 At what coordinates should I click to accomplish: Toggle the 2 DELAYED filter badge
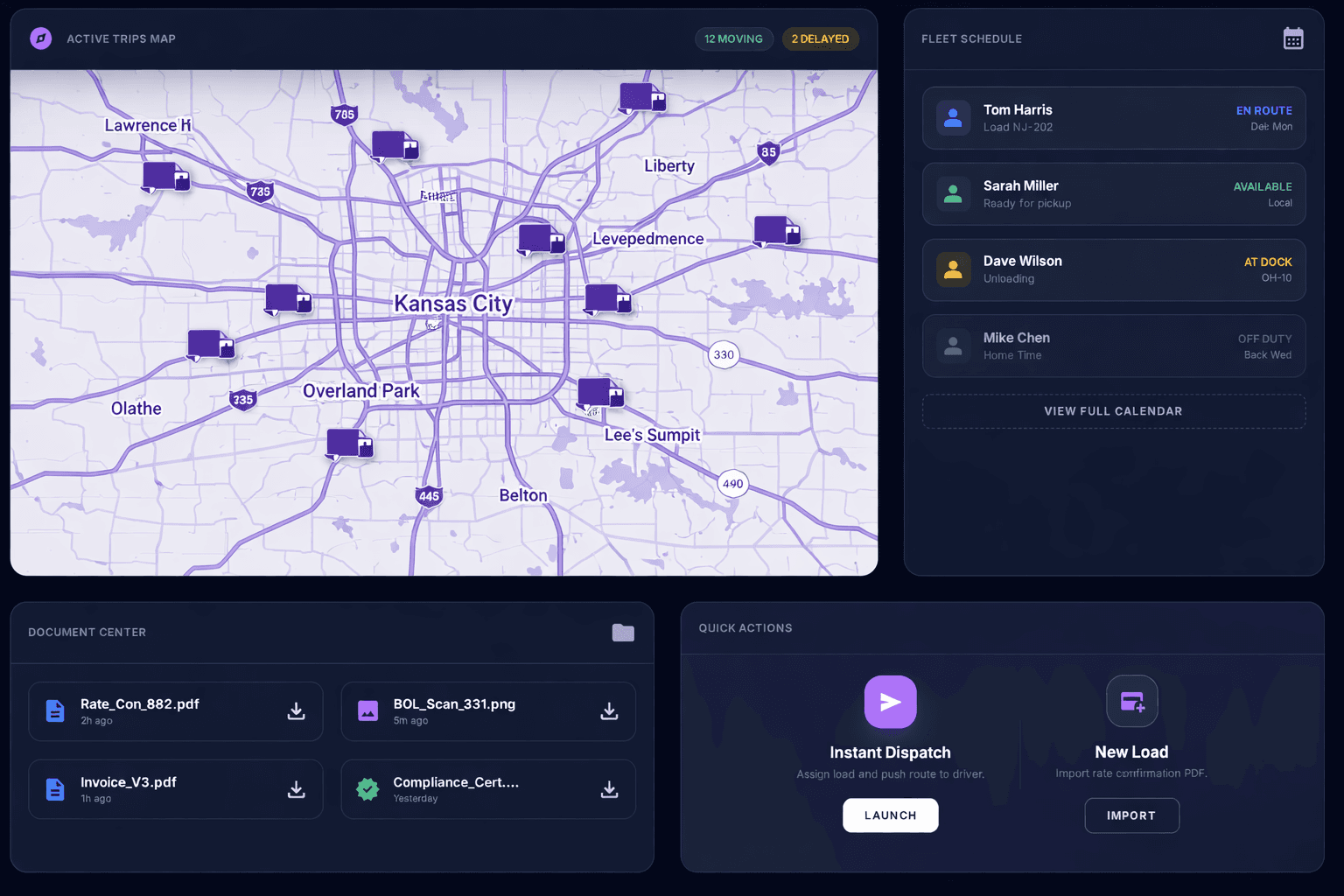[x=820, y=38]
